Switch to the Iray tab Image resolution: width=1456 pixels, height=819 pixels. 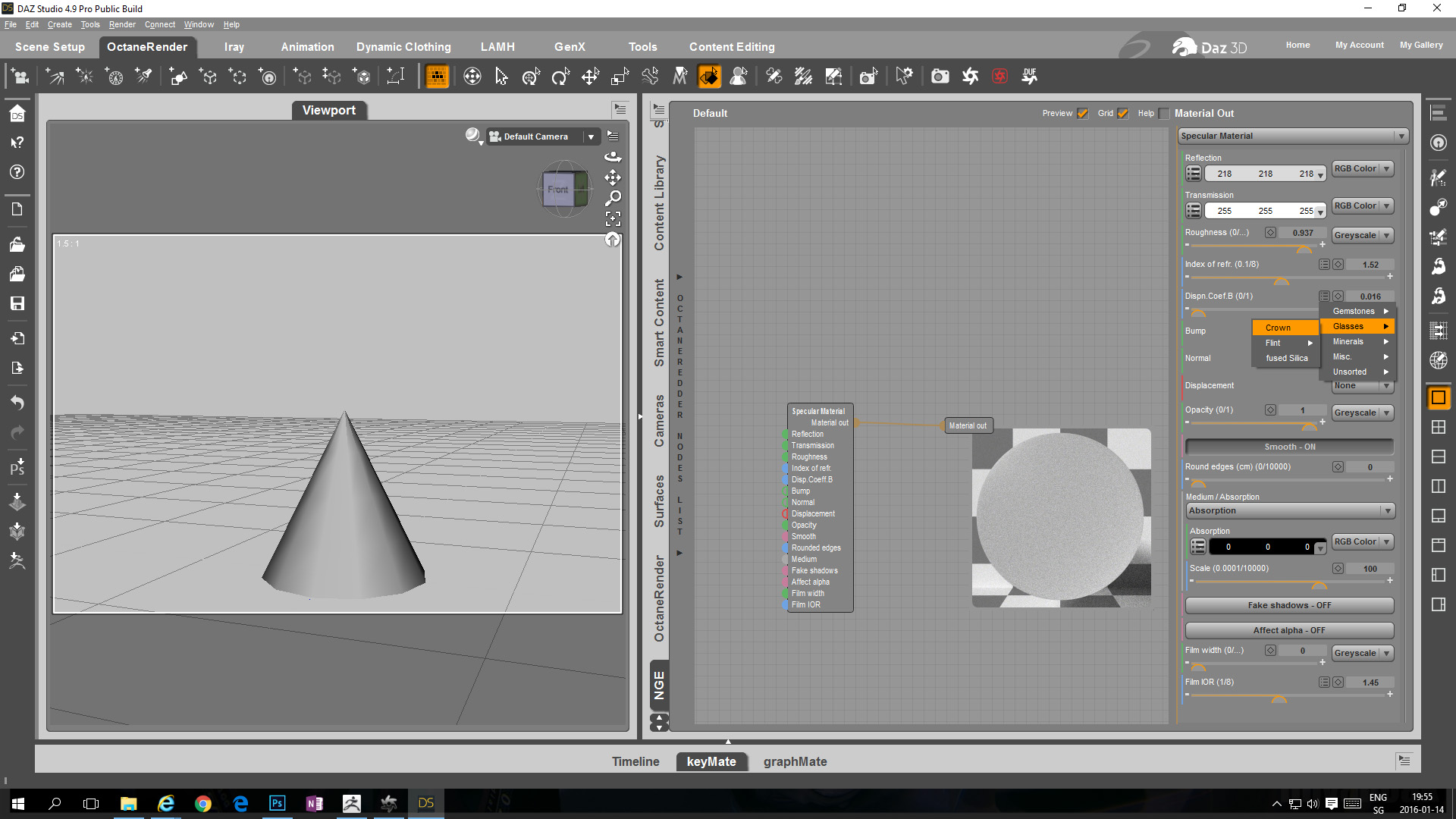coord(234,47)
